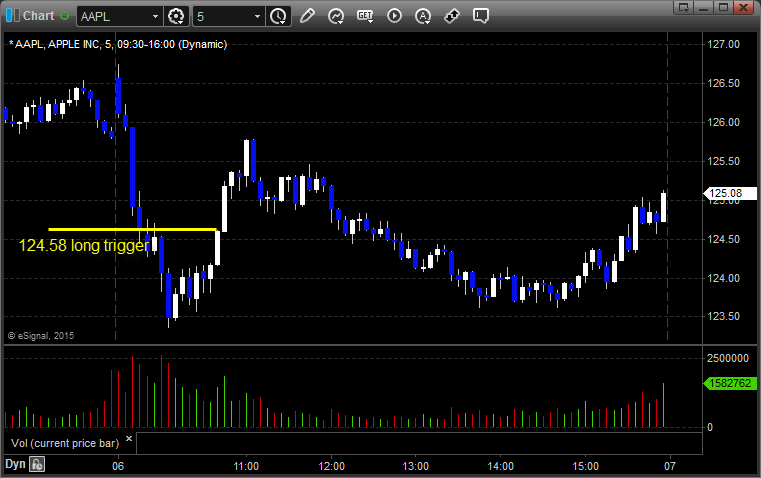The image size is (761, 478).
Task: Click the 124.50 price axis label
Action: 724,239
